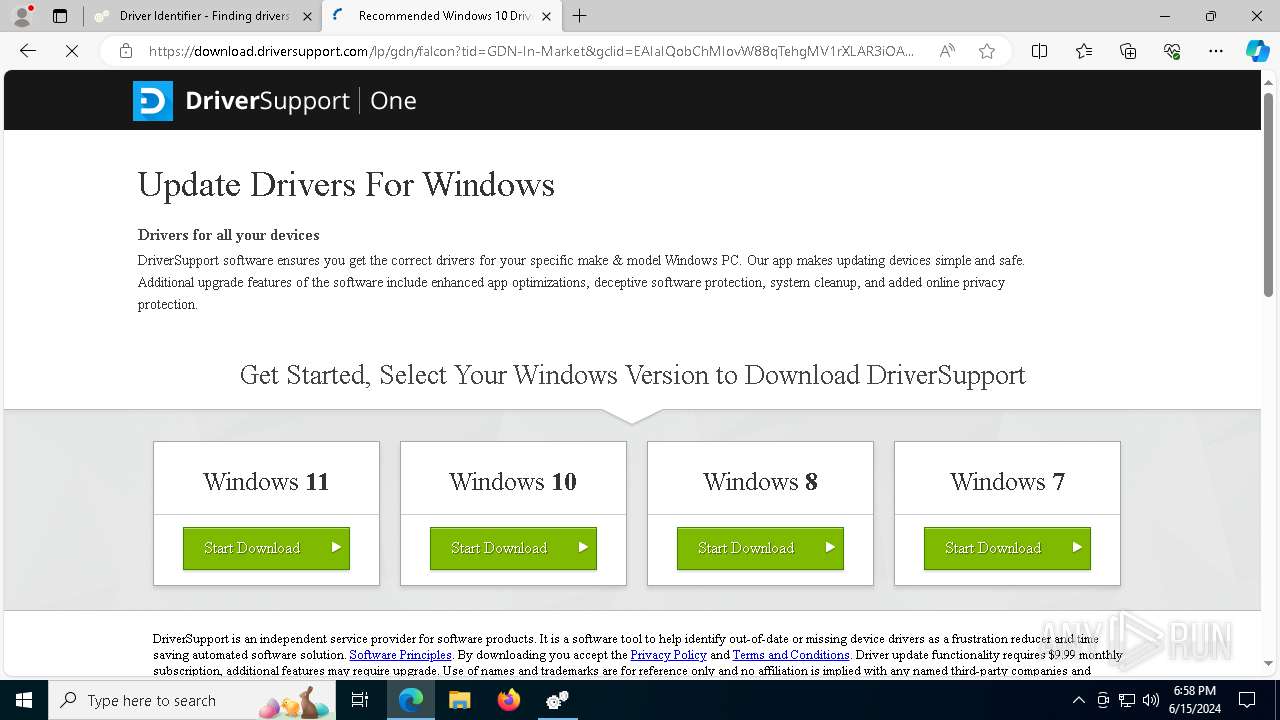The width and height of the screenshot is (1280, 720).
Task: Open Terms and Conditions link
Action: click(791, 655)
